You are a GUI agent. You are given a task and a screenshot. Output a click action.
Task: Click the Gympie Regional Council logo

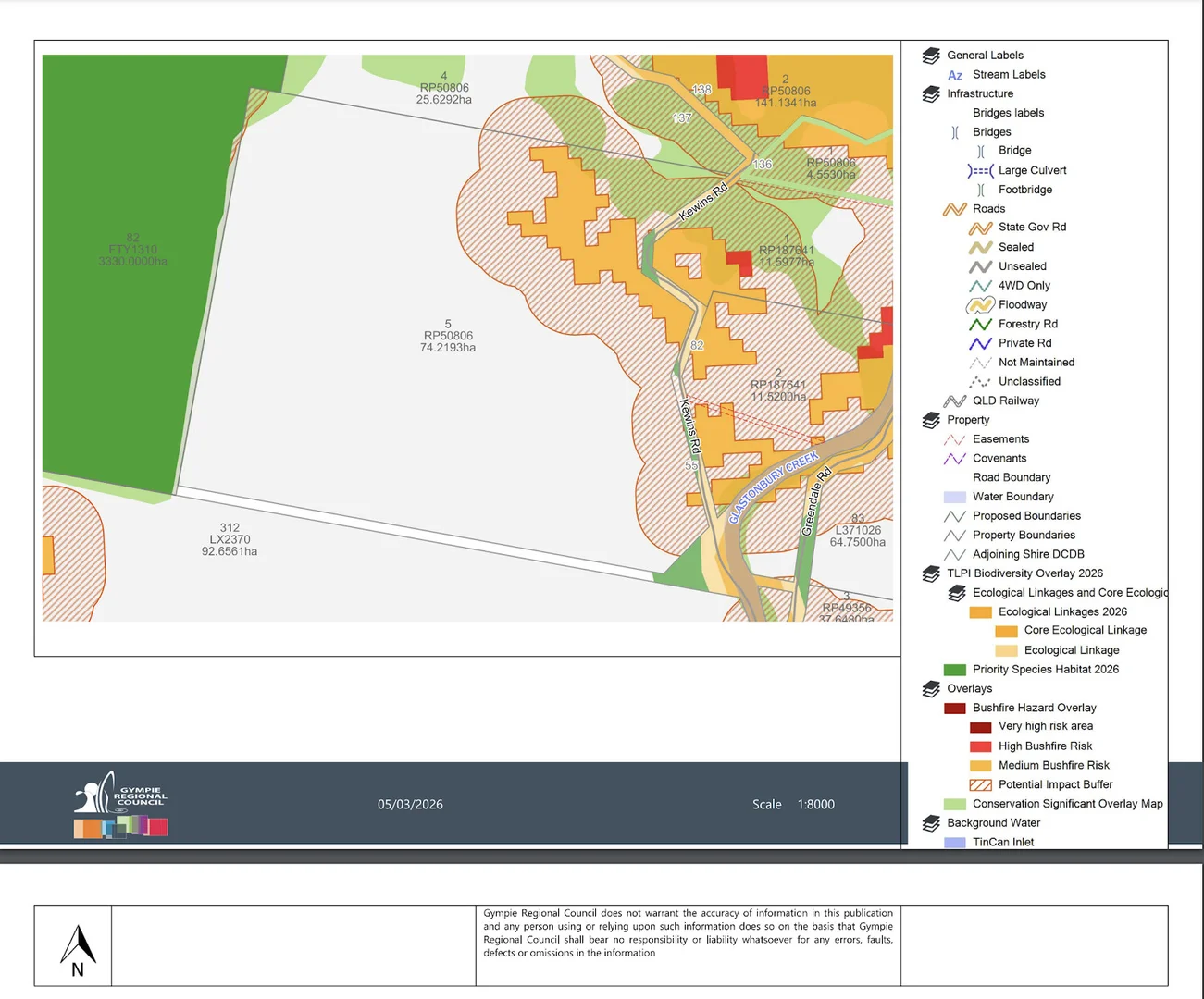(120, 804)
